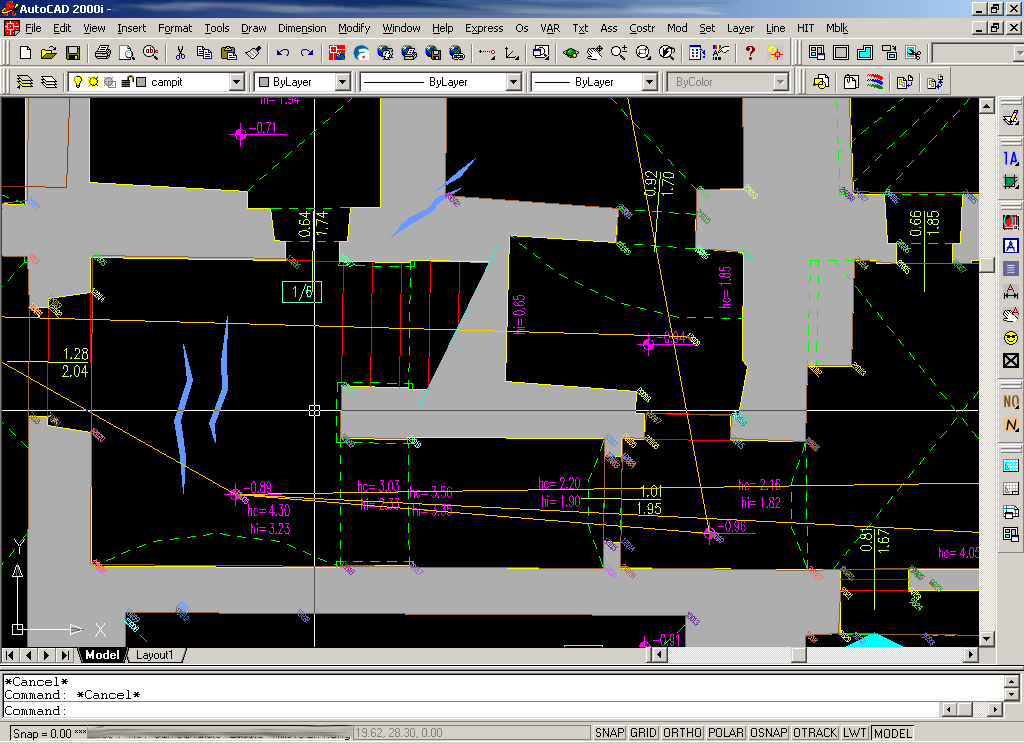
Task: Open a drawing file with the folder icon
Action: (48, 53)
